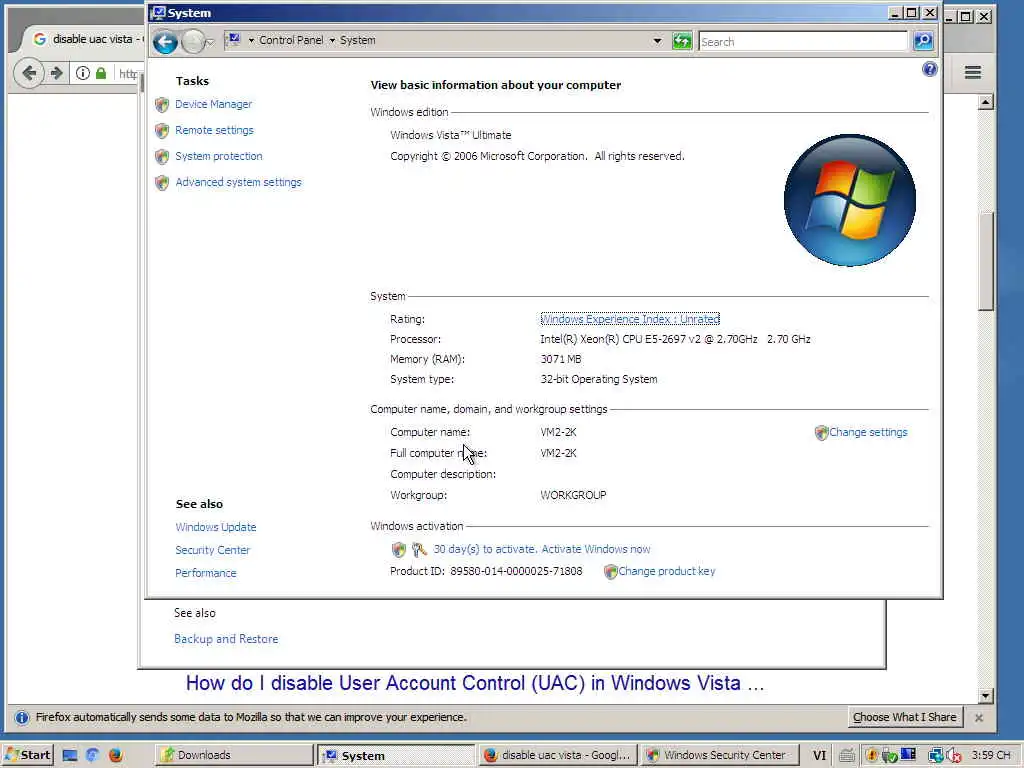Viewport: 1024px width, 768px height.
Task: Click Change product key
Action: 667,571
